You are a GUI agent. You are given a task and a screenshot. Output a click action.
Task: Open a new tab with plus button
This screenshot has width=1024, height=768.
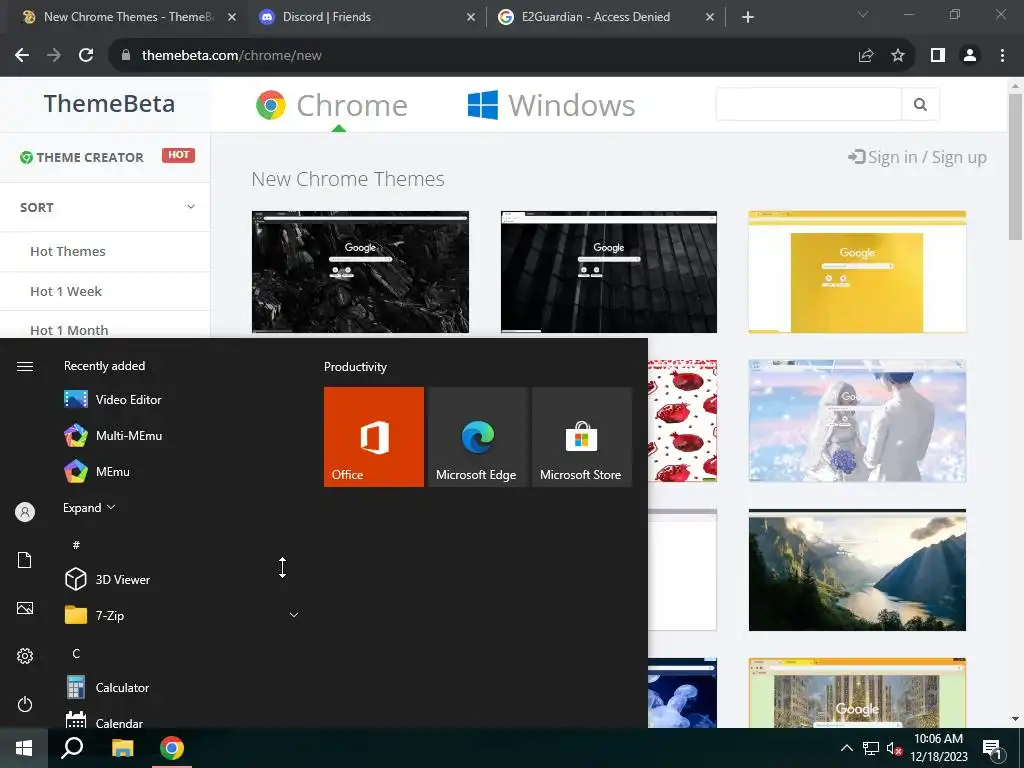748,17
